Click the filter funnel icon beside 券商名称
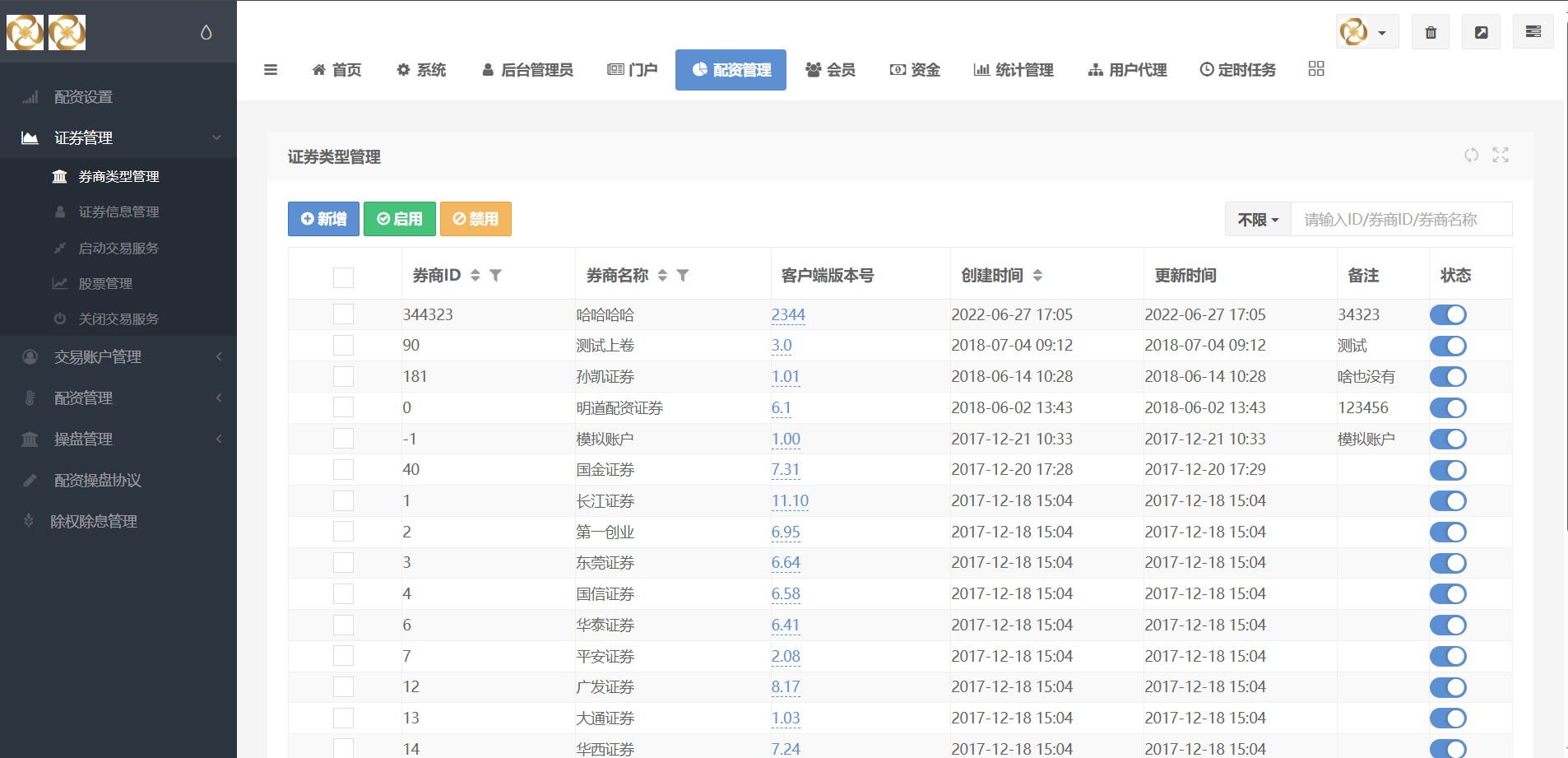 point(683,276)
